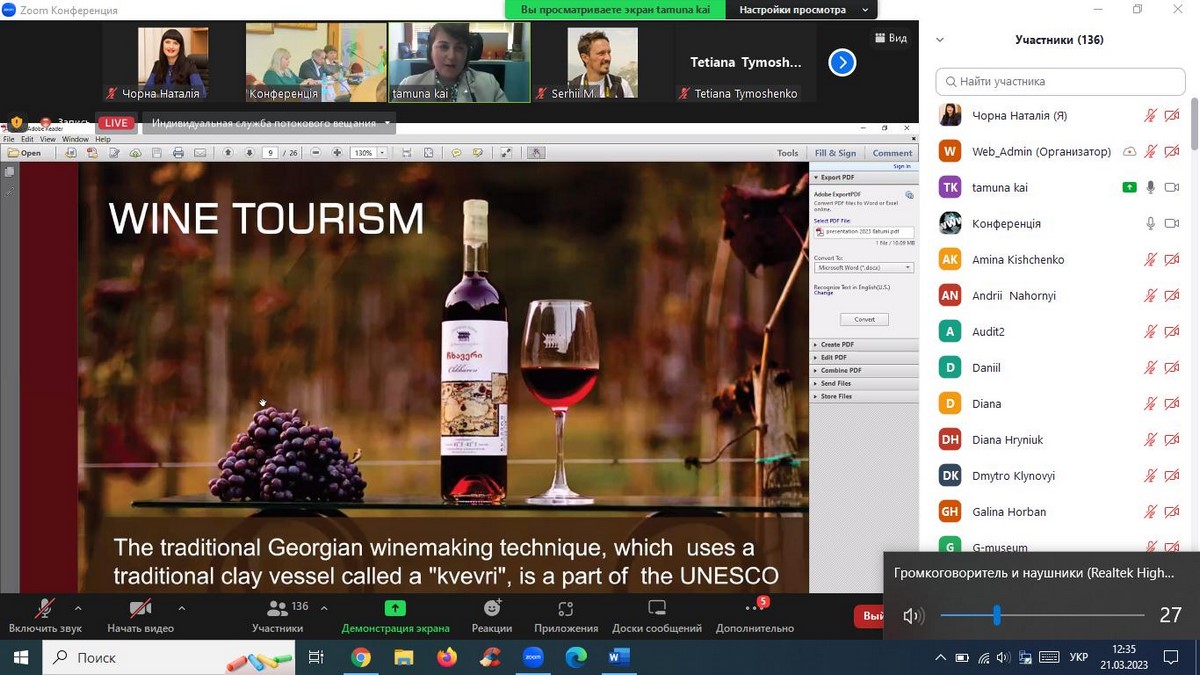Select tamuna kai in participants list

[1000, 188]
